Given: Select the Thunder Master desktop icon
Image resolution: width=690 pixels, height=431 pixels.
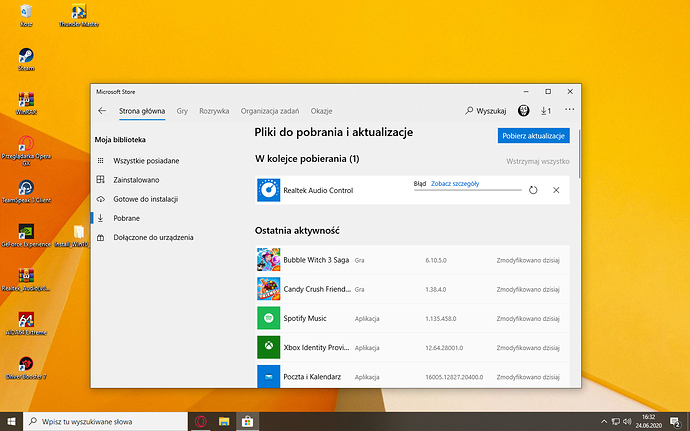Looking at the screenshot, I should pos(79,15).
